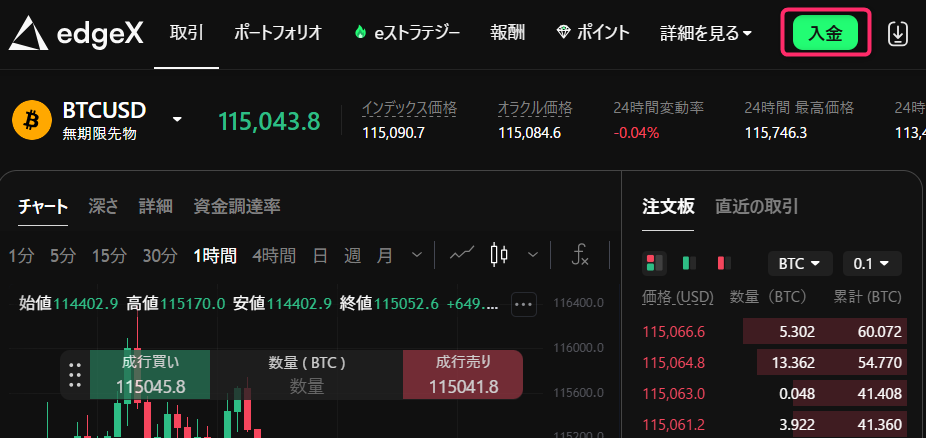Click the flame icon beside eストラテジー
Image resolution: width=926 pixels, height=438 pixels.
(x=360, y=33)
